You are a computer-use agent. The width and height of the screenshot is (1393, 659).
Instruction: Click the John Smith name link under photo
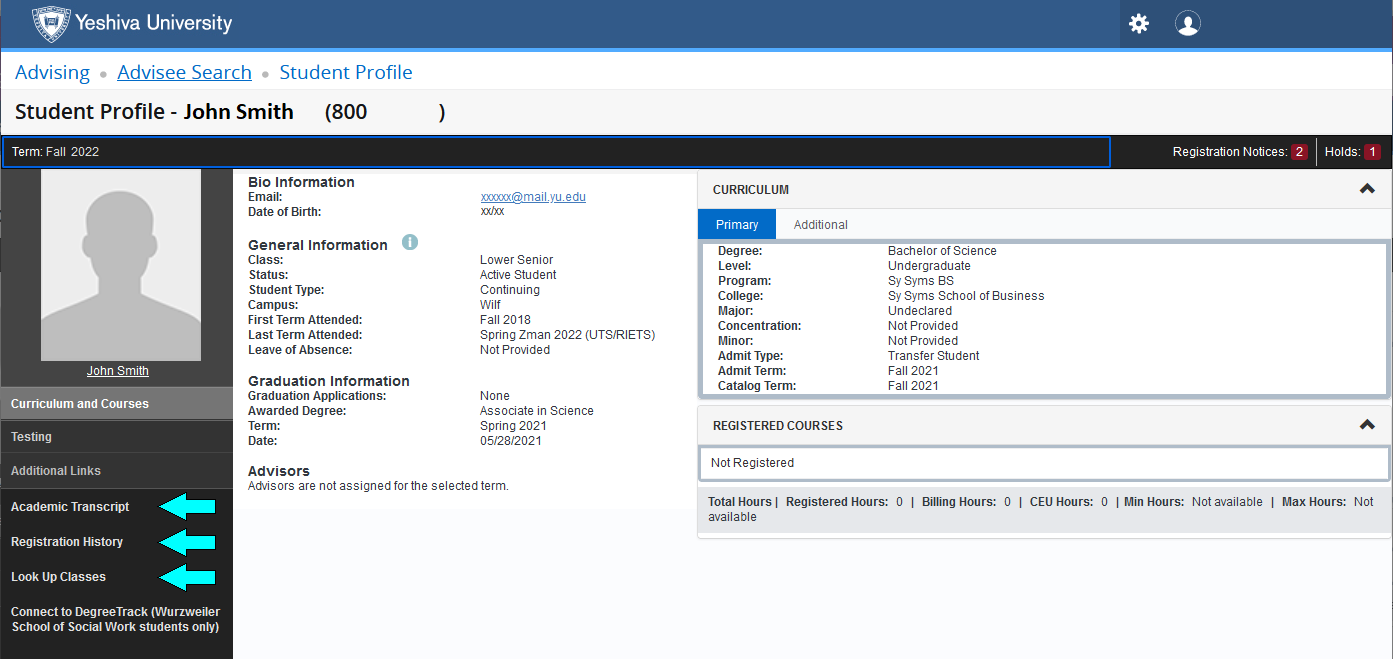coord(117,371)
